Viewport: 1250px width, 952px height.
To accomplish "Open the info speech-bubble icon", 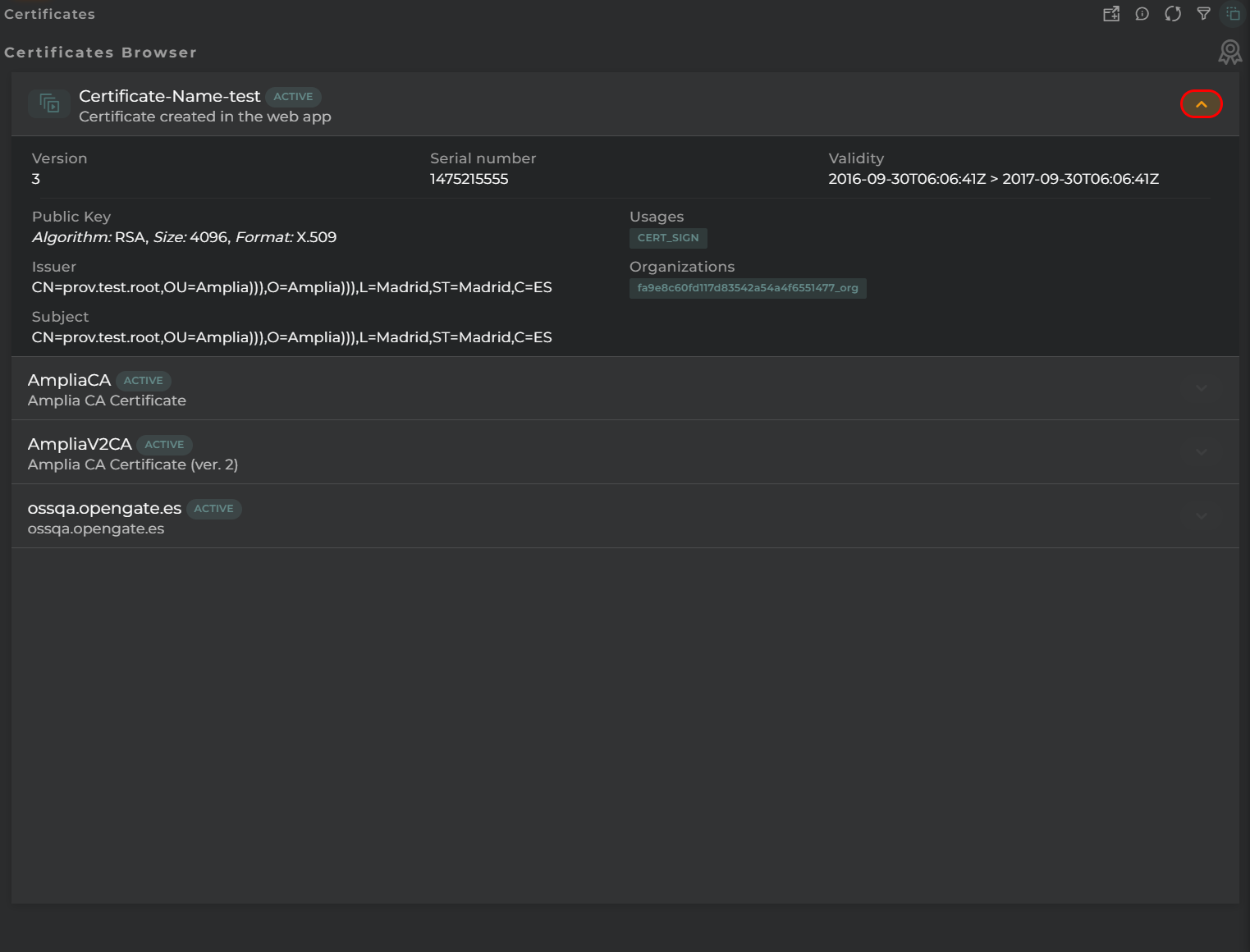I will point(1142,14).
